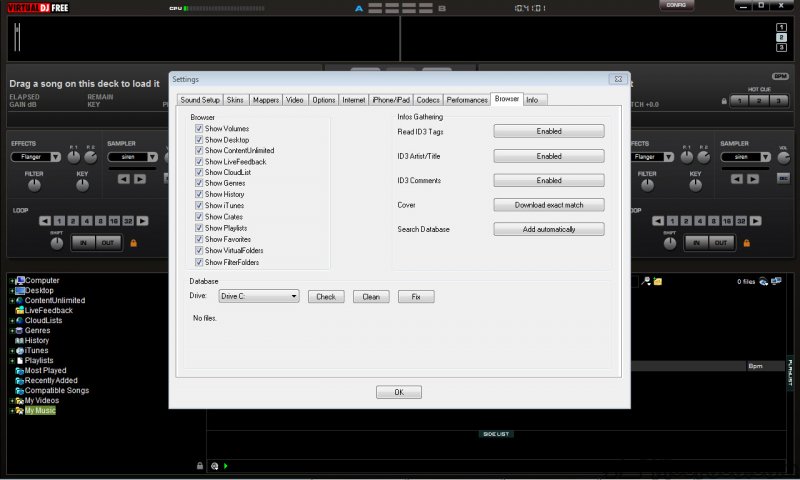800x480 pixels.
Task: Click Download exact match cover button
Action: [x=549, y=205]
